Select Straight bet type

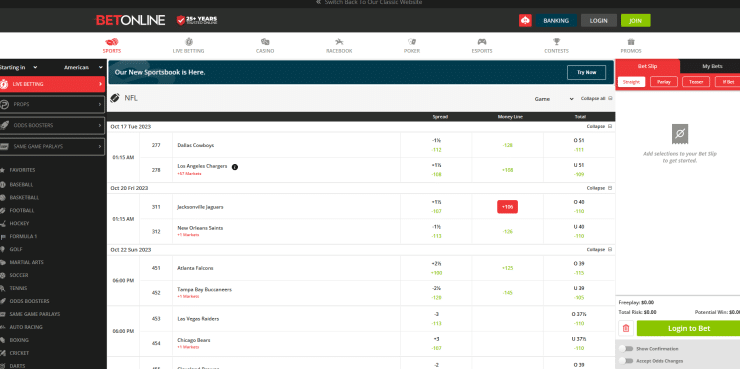pos(631,82)
